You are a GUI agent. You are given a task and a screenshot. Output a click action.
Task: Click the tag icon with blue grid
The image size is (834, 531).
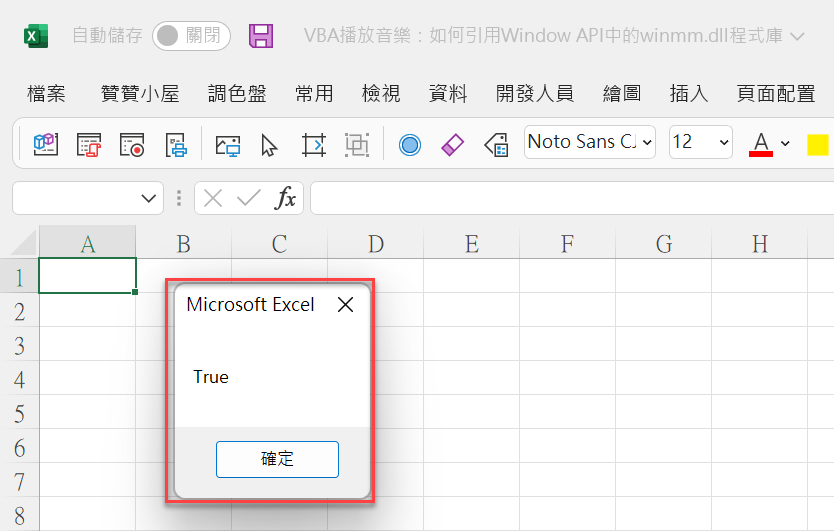(x=496, y=145)
